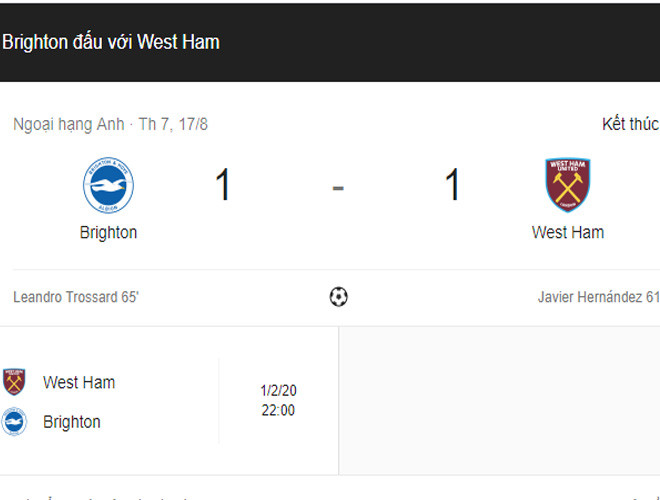Open the Ngoại hạng Anh league link
This screenshot has height=500, width=660.
(x=69, y=124)
